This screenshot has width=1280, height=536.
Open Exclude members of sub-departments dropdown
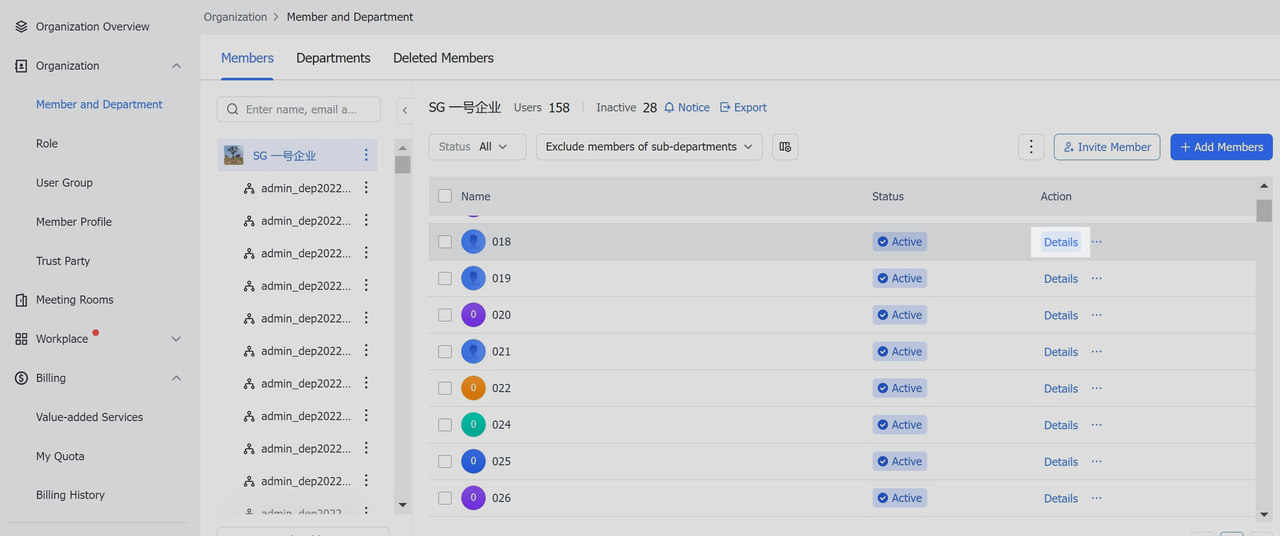click(649, 147)
